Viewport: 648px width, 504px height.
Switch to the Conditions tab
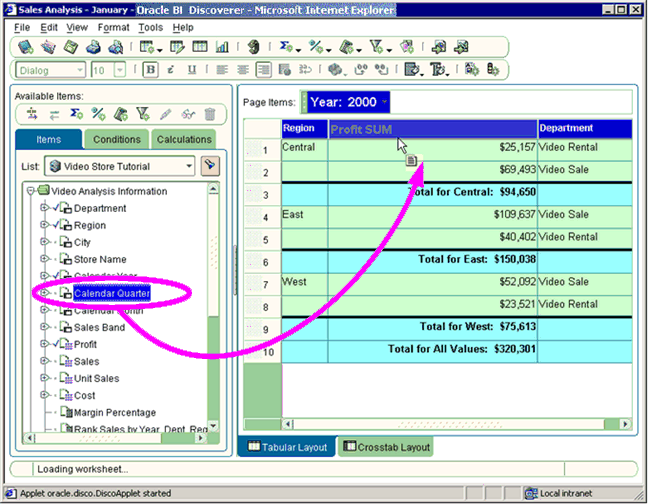(x=117, y=139)
